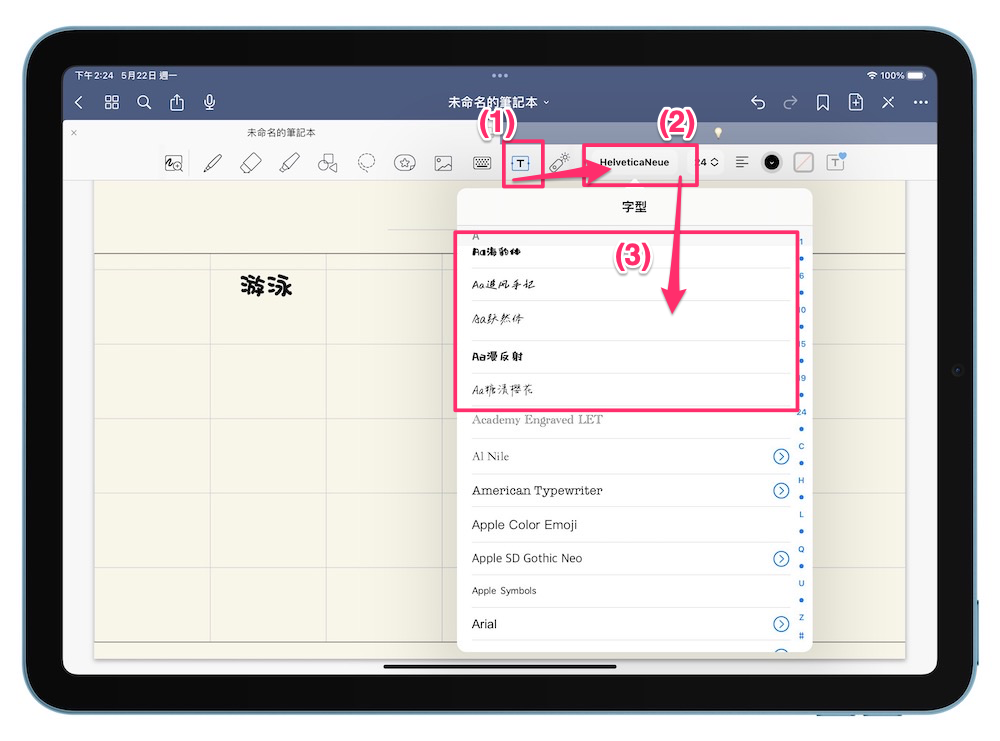Select the Eraser tool
1000x741 pixels.
tap(251, 163)
